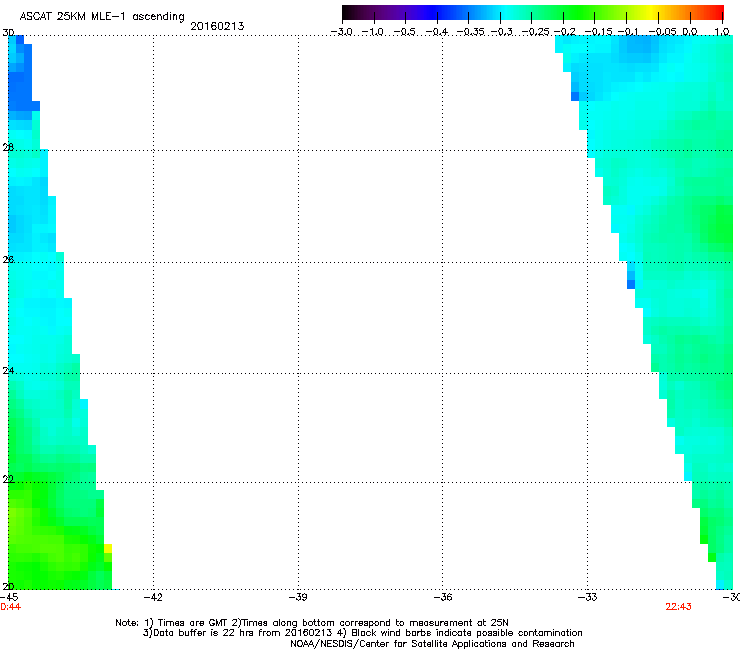
Task: Click the color bar label -0.4
Action: [436, 32]
